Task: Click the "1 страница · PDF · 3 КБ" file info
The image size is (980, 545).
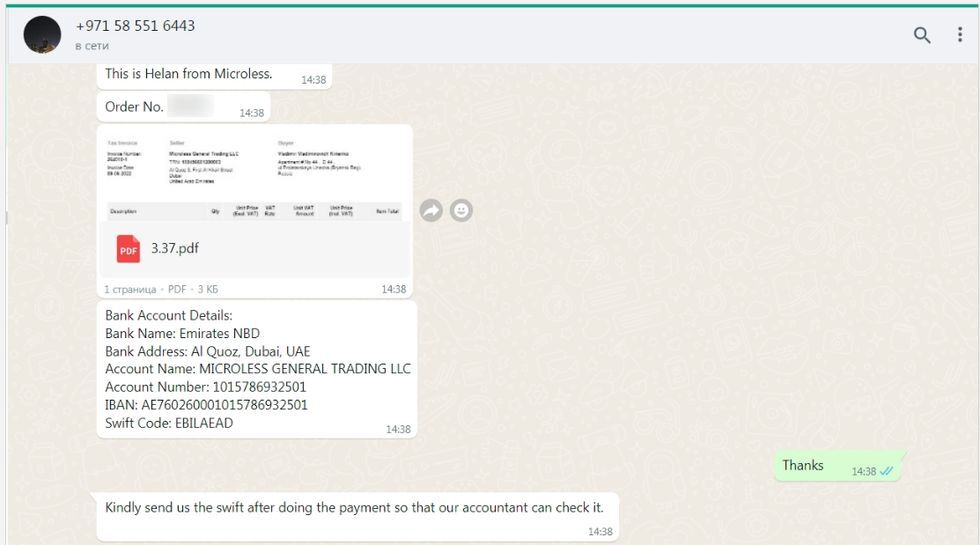Action: (x=160, y=289)
